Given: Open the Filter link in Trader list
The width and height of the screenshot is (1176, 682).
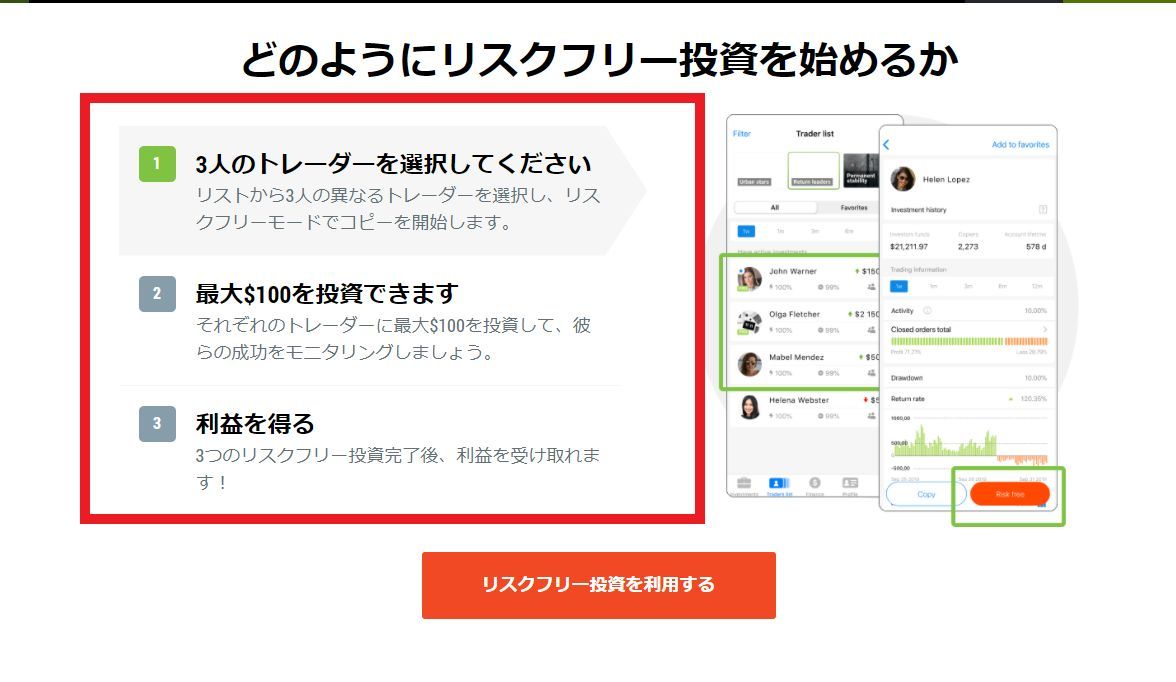Looking at the screenshot, I should (742, 134).
